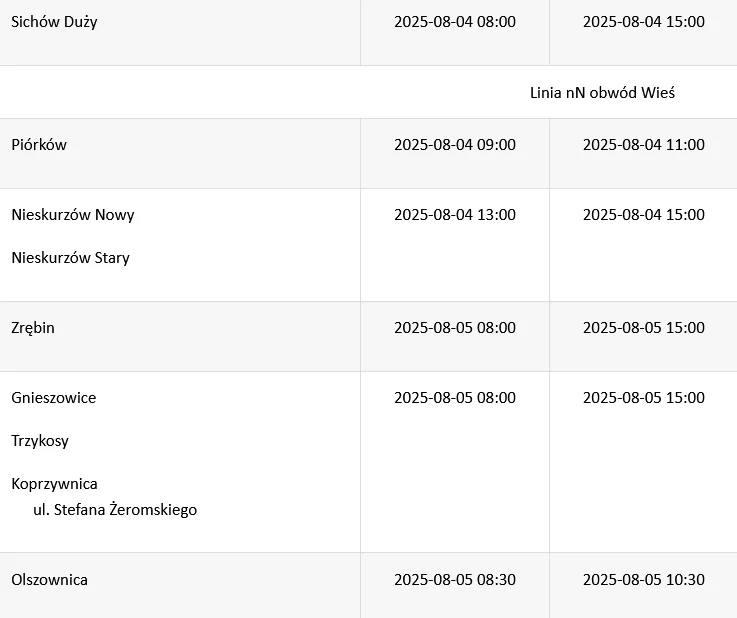
Task: Click Piórków end time 2025-08-04 11:00
Action: (644, 145)
